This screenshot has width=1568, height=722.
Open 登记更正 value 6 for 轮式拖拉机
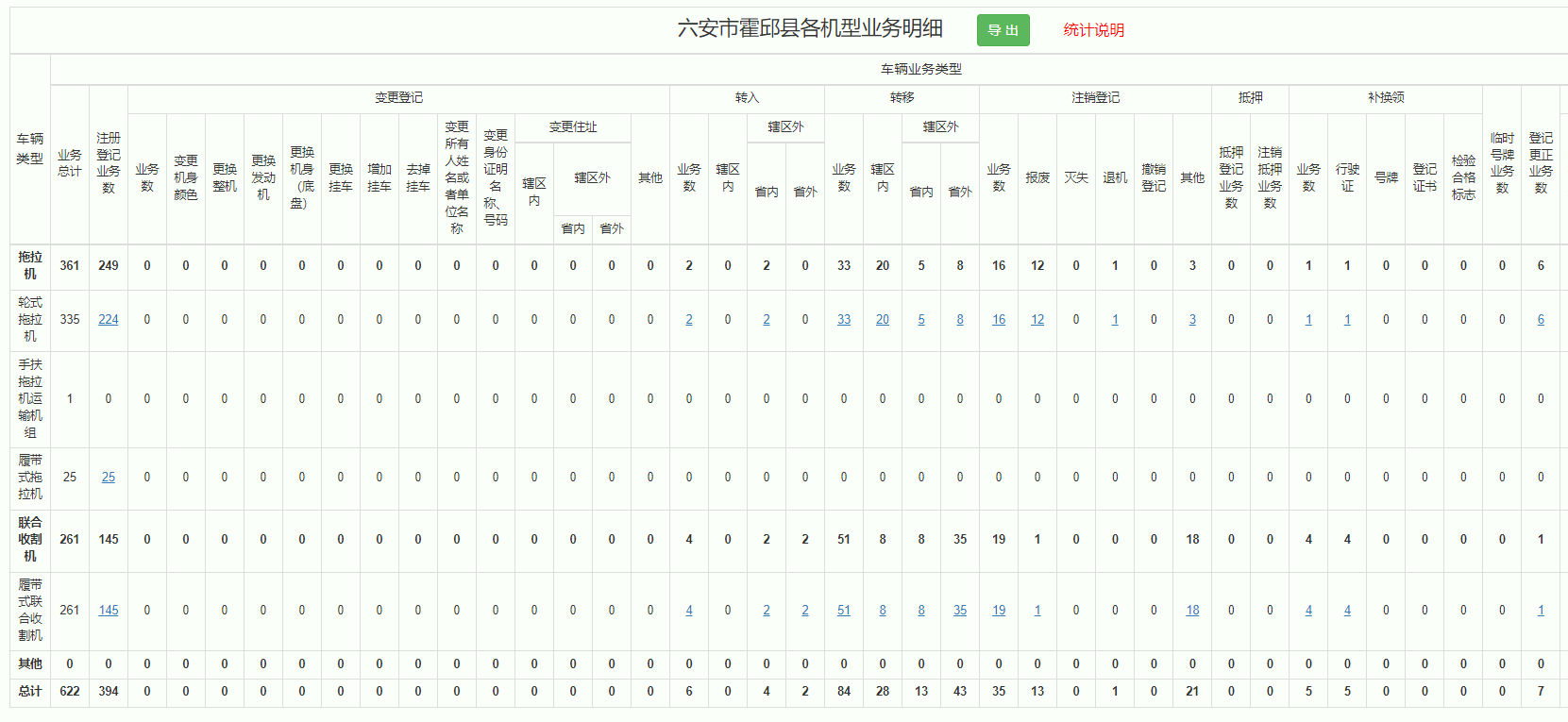tap(1541, 320)
